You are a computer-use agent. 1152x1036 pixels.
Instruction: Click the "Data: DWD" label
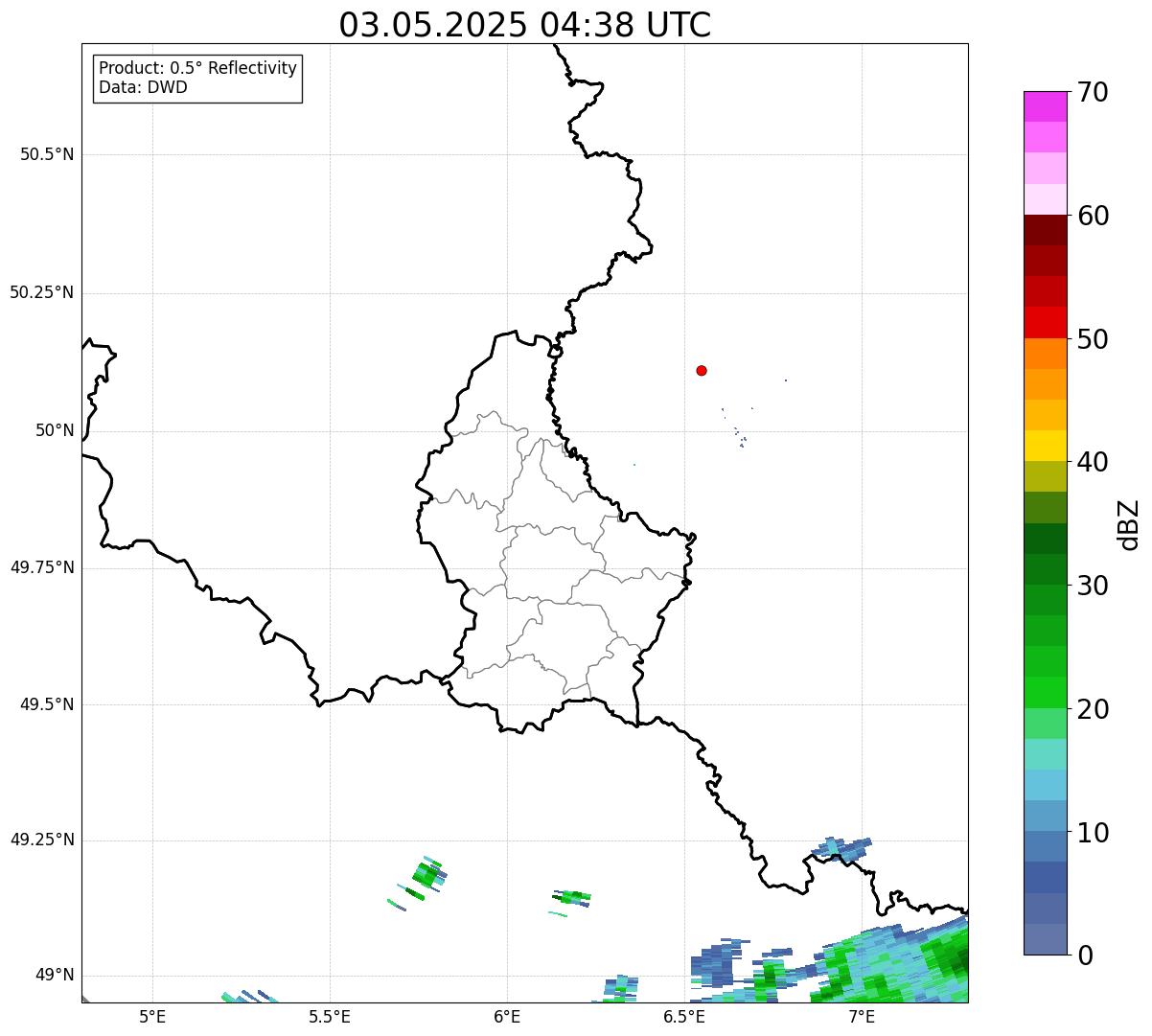[x=143, y=87]
